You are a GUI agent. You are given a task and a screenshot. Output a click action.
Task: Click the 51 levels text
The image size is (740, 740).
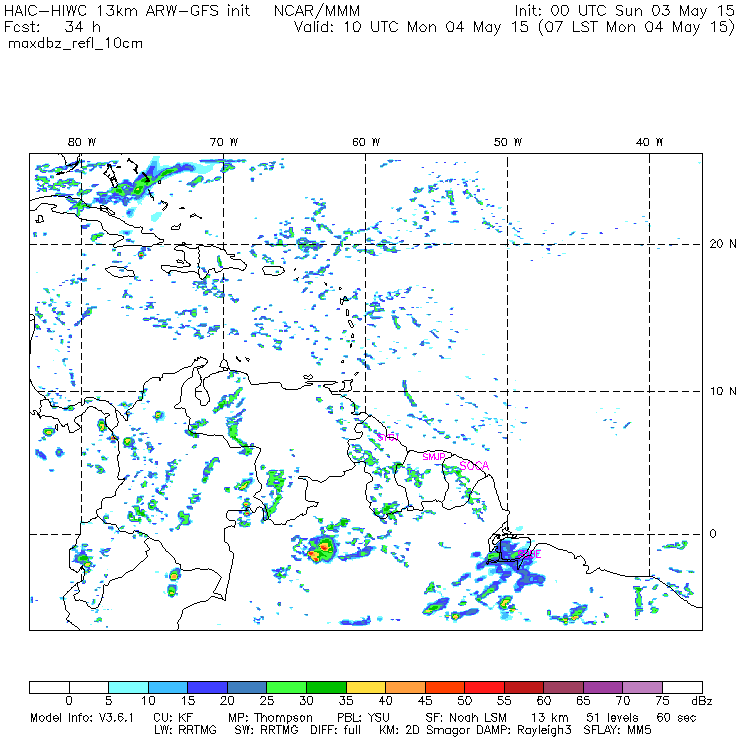(612, 718)
